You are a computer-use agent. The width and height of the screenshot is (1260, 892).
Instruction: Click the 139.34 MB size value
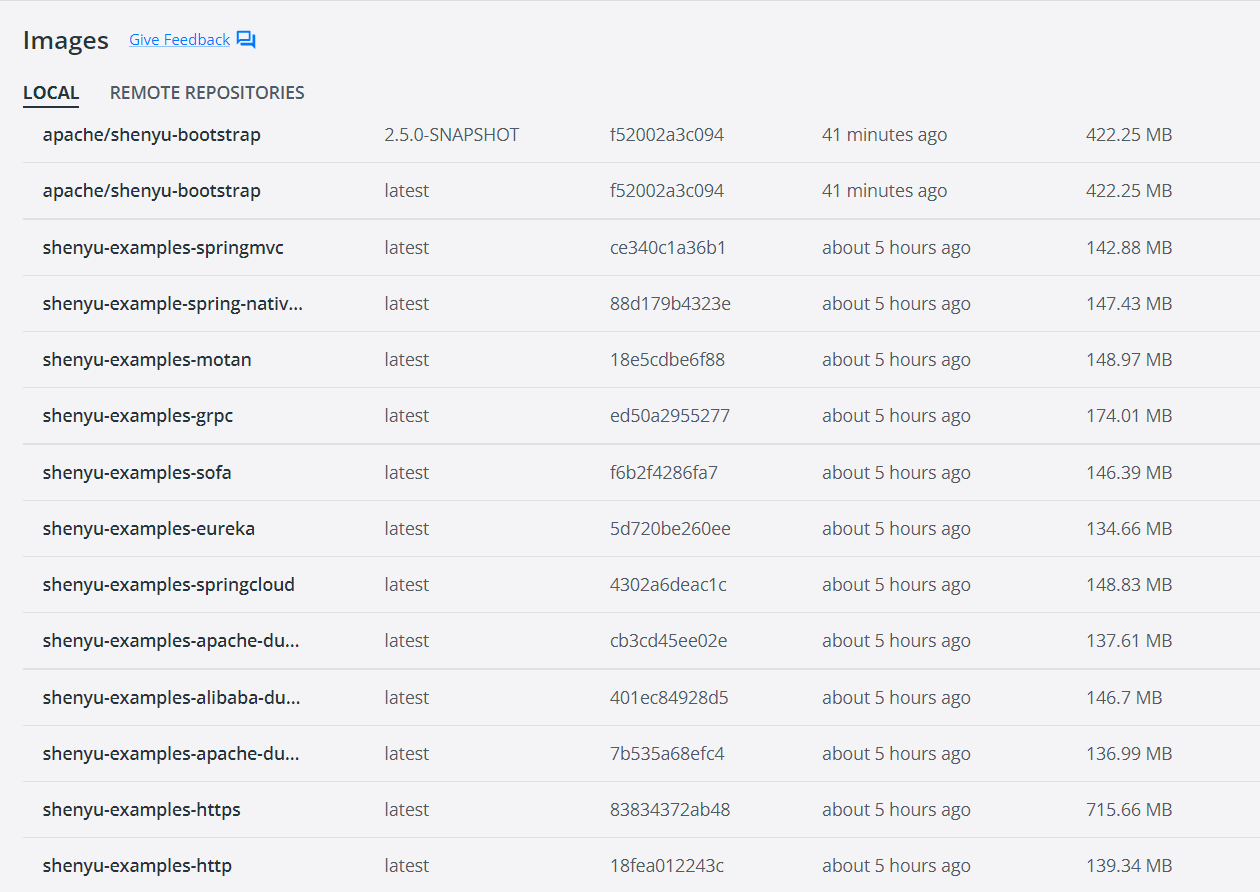pos(1129,866)
